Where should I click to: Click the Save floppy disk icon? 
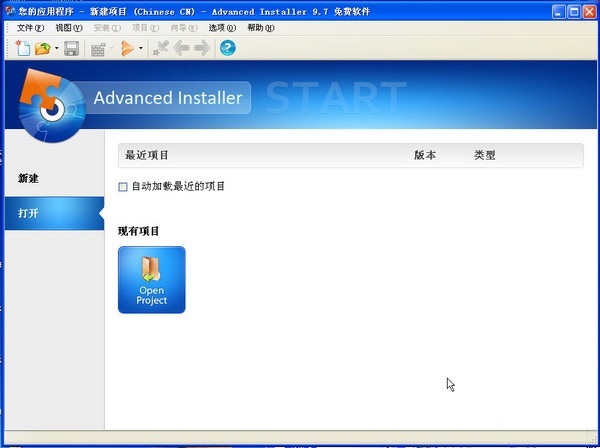coord(72,48)
